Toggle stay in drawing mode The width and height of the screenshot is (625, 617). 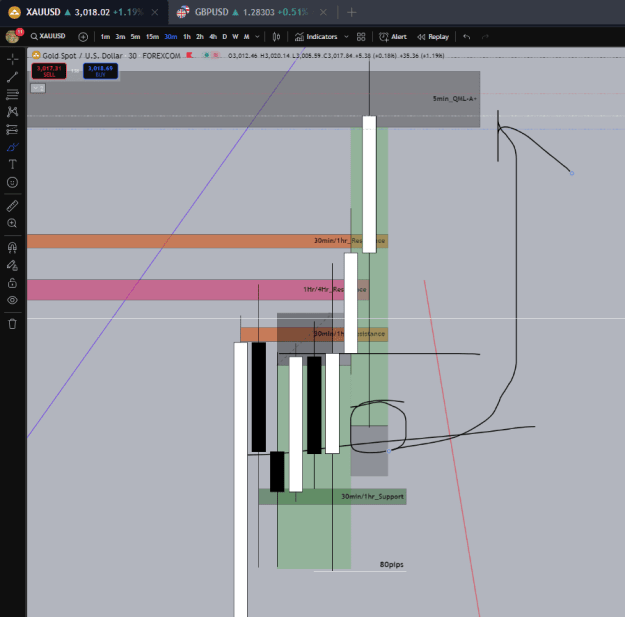pos(12,265)
